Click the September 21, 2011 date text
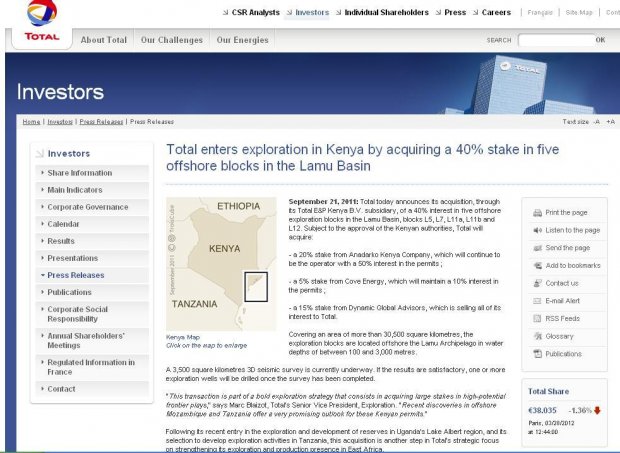 (323, 202)
